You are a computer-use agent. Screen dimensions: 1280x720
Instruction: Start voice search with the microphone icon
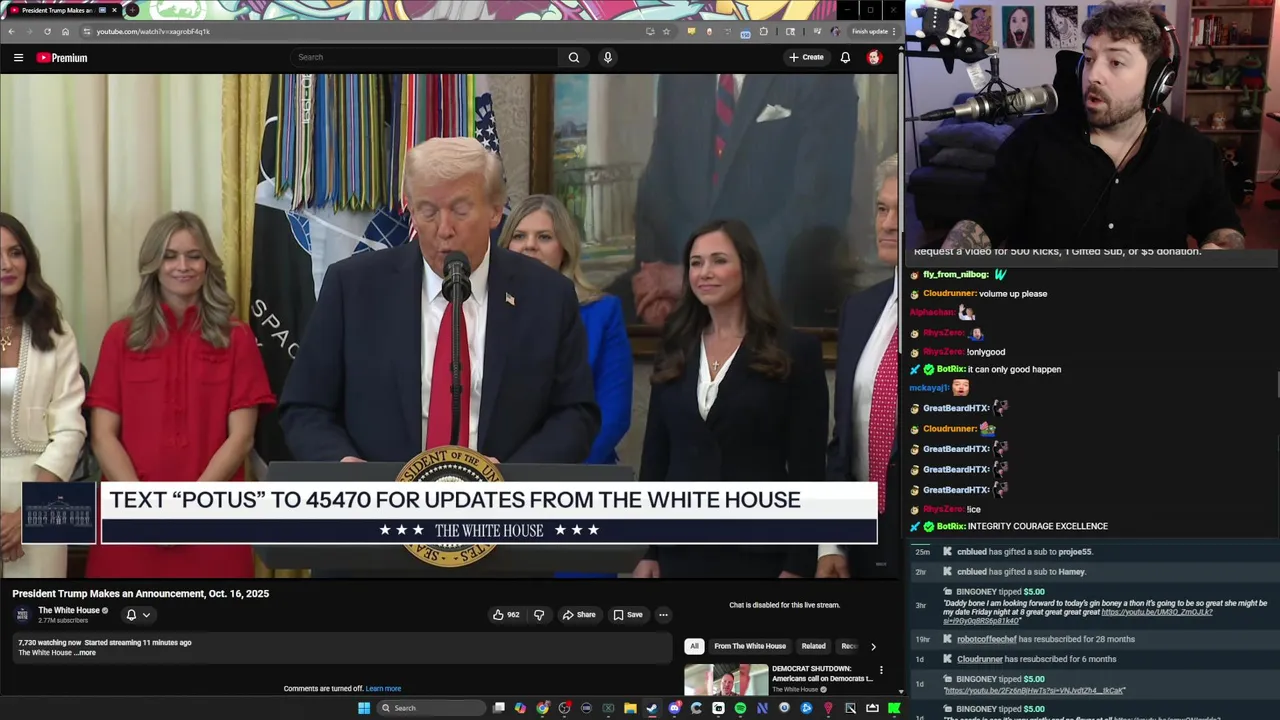tap(607, 57)
